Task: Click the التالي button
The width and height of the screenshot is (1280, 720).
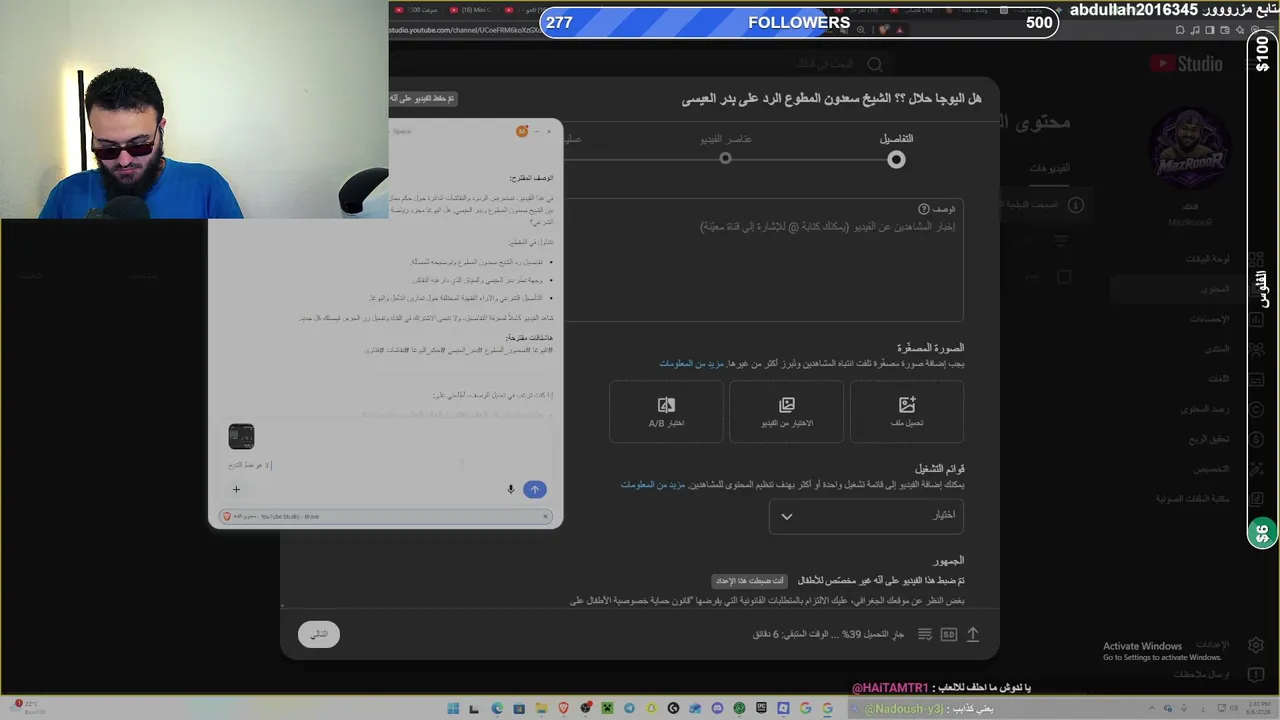Action: tap(319, 634)
